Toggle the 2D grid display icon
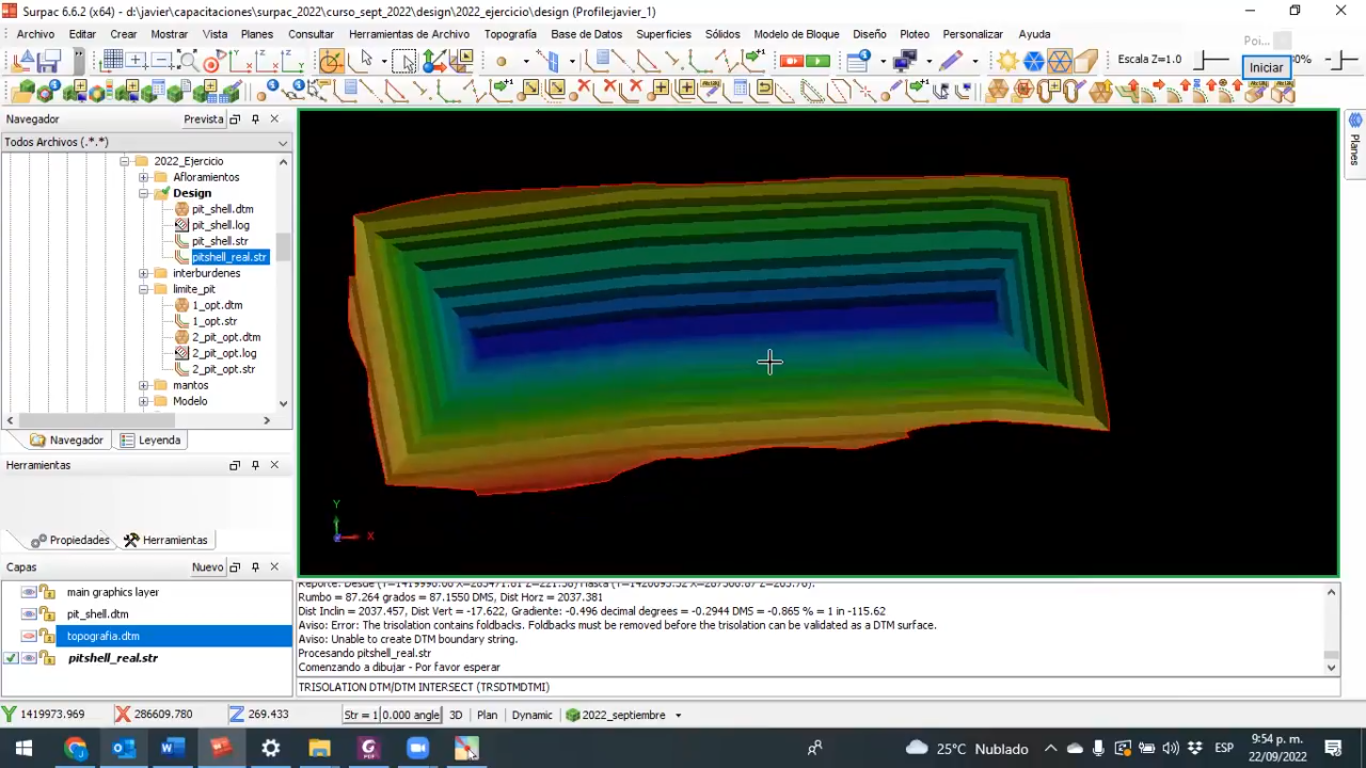Screen dimensions: 1366x768 click(112, 60)
